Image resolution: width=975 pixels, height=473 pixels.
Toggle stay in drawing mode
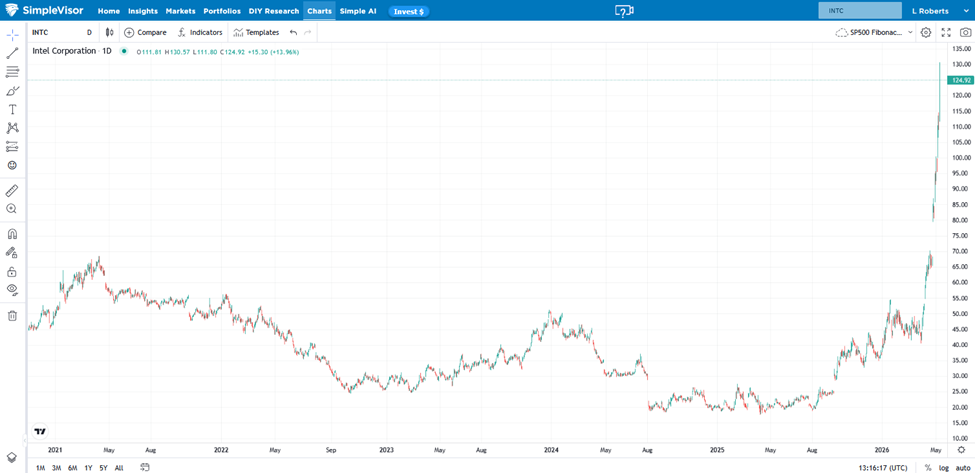tap(12, 253)
